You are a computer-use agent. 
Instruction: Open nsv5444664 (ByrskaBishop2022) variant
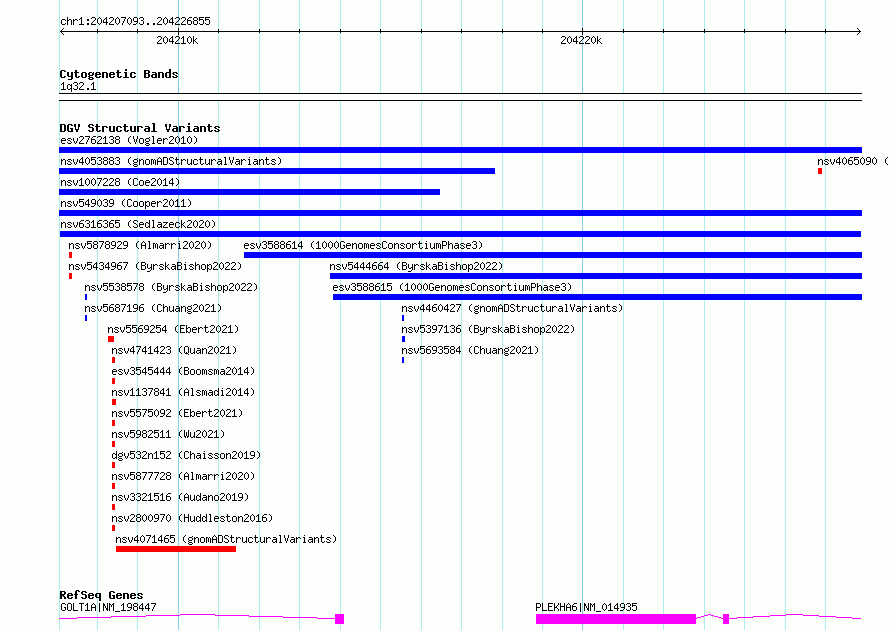[416, 266]
